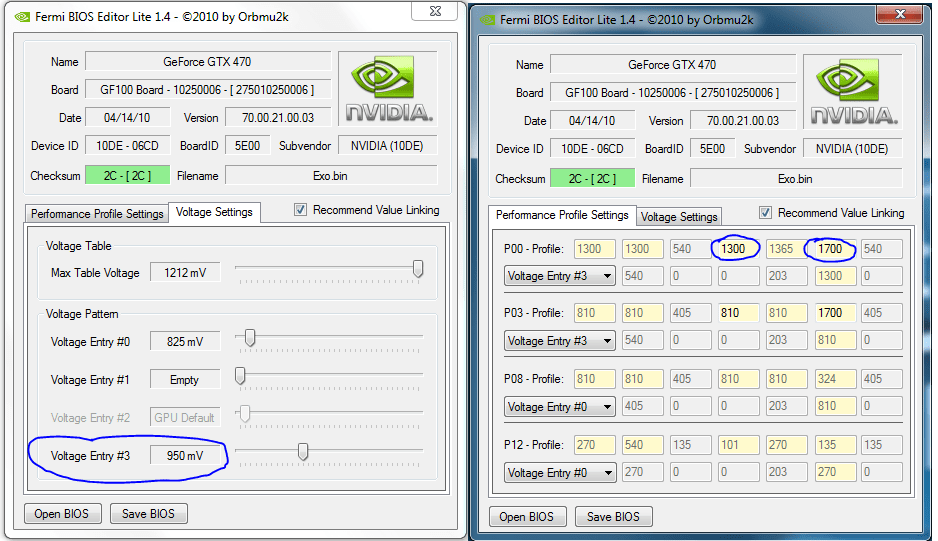
Task: Click the Voltage Entry #1 Empty field
Action: coord(185,380)
